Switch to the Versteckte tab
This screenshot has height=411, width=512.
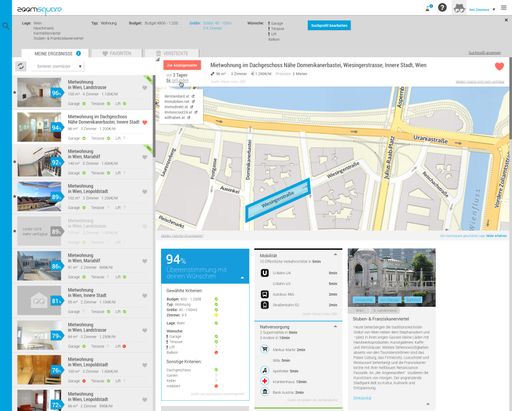[x=172, y=53]
